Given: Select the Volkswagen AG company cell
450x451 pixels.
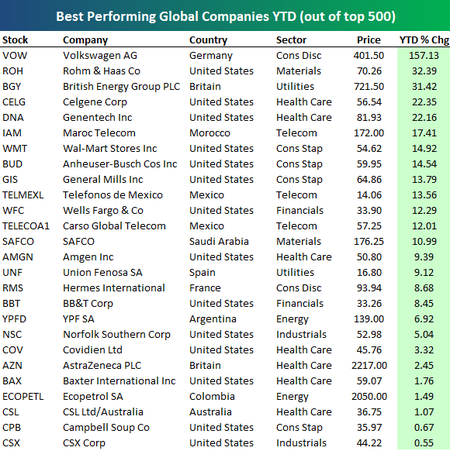Looking at the screenshot, I should (x=100, y=55).
